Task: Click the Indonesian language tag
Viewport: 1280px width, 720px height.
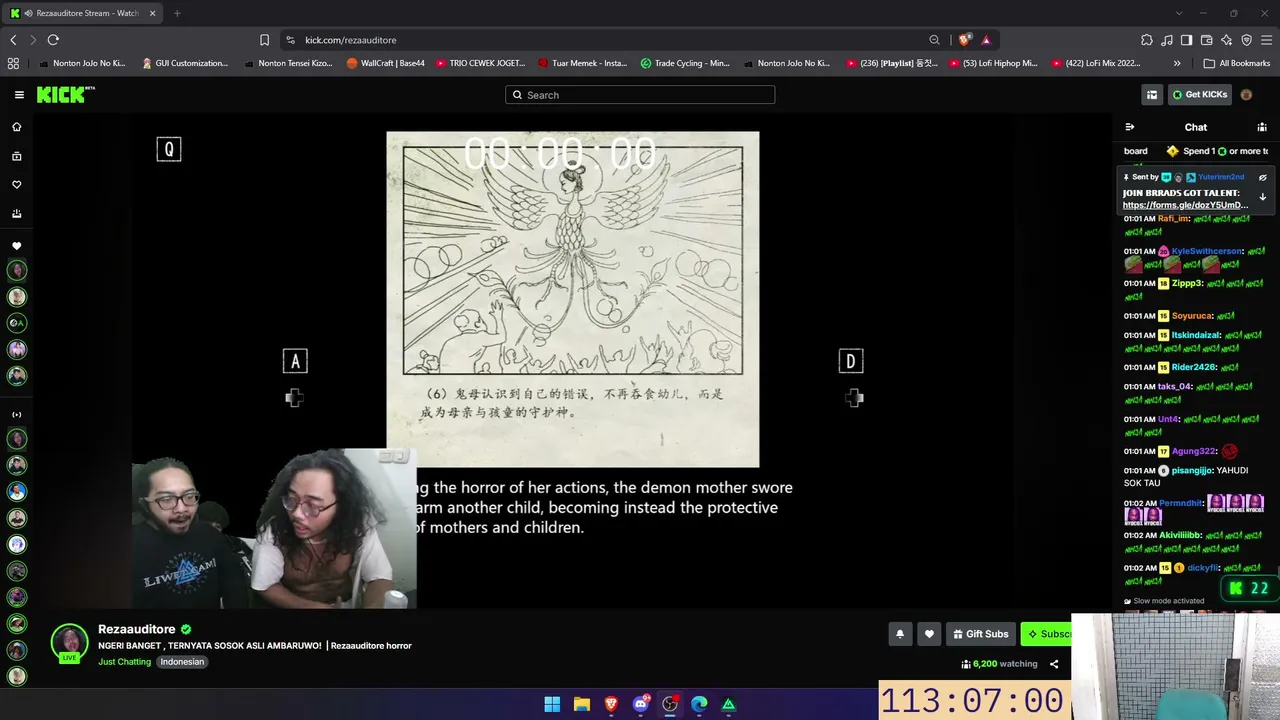Action: click(182, 662)
